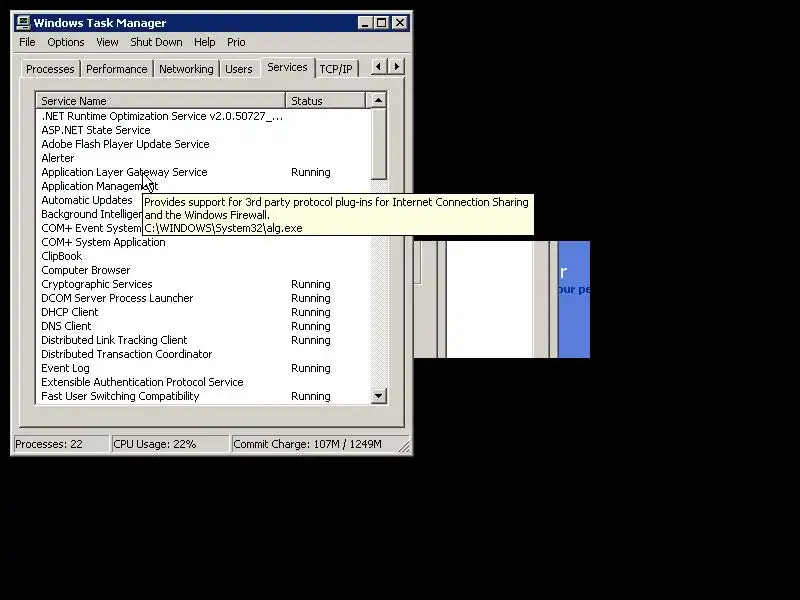Click the alg.exe path in the tooltip
The width and height of the screenshot is (800, 600).
223,228
